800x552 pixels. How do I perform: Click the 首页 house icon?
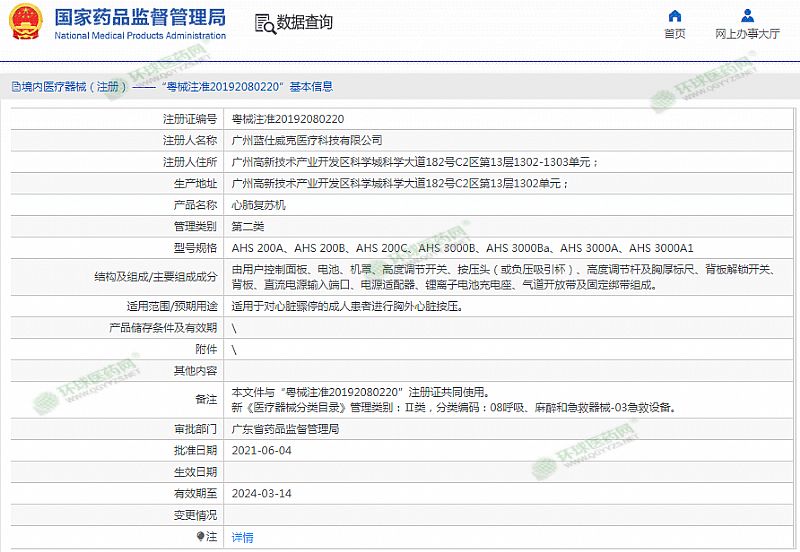pyautogui.click(x=675, y=15)
